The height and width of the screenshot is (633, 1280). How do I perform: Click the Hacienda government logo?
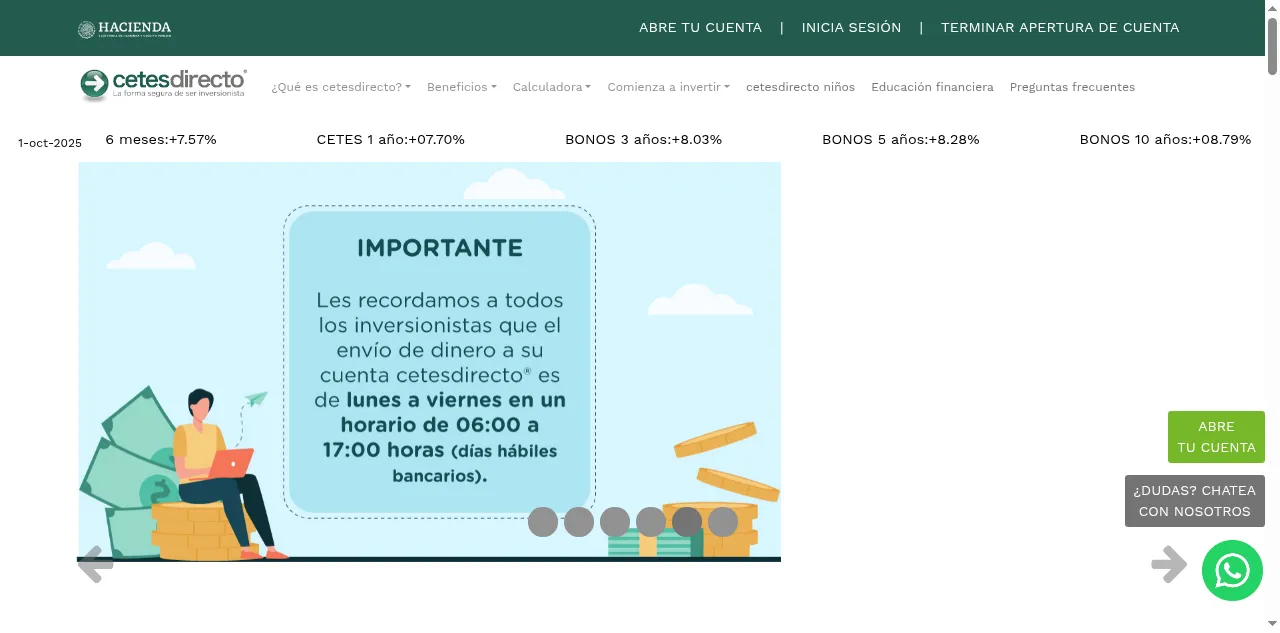click(x=125, y=29)
